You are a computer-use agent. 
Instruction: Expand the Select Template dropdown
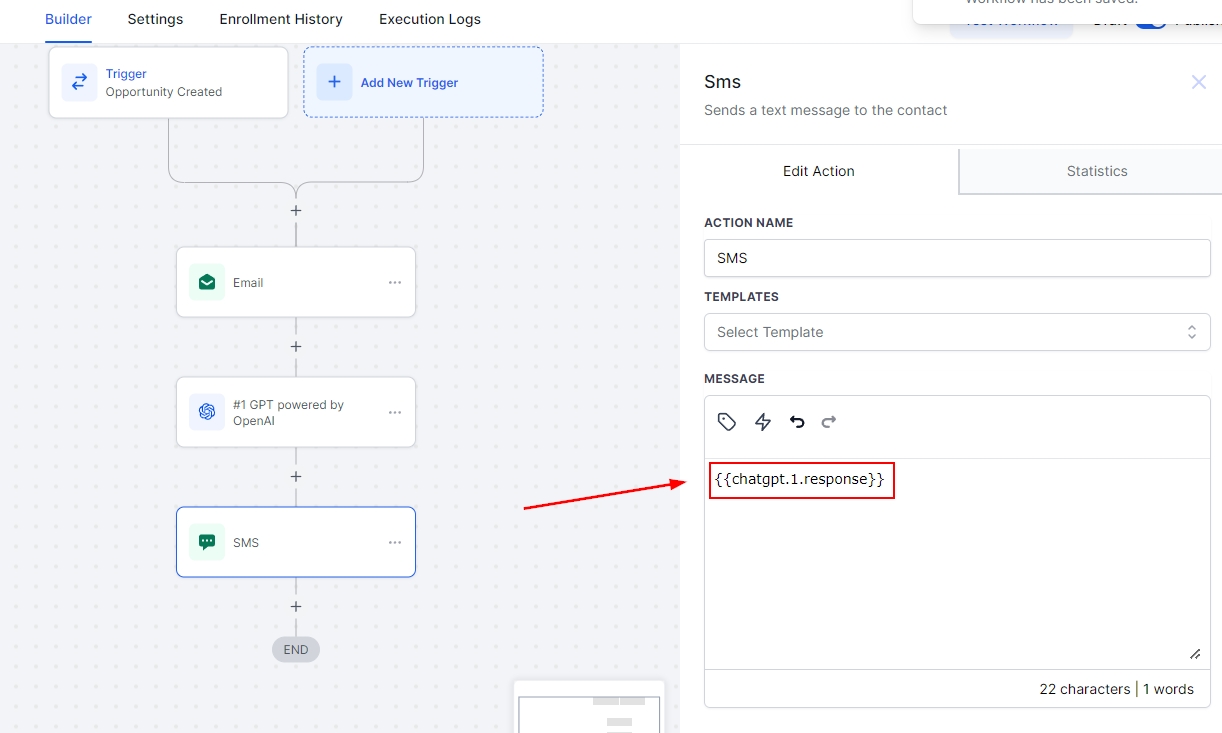click(x=957, y=332)
